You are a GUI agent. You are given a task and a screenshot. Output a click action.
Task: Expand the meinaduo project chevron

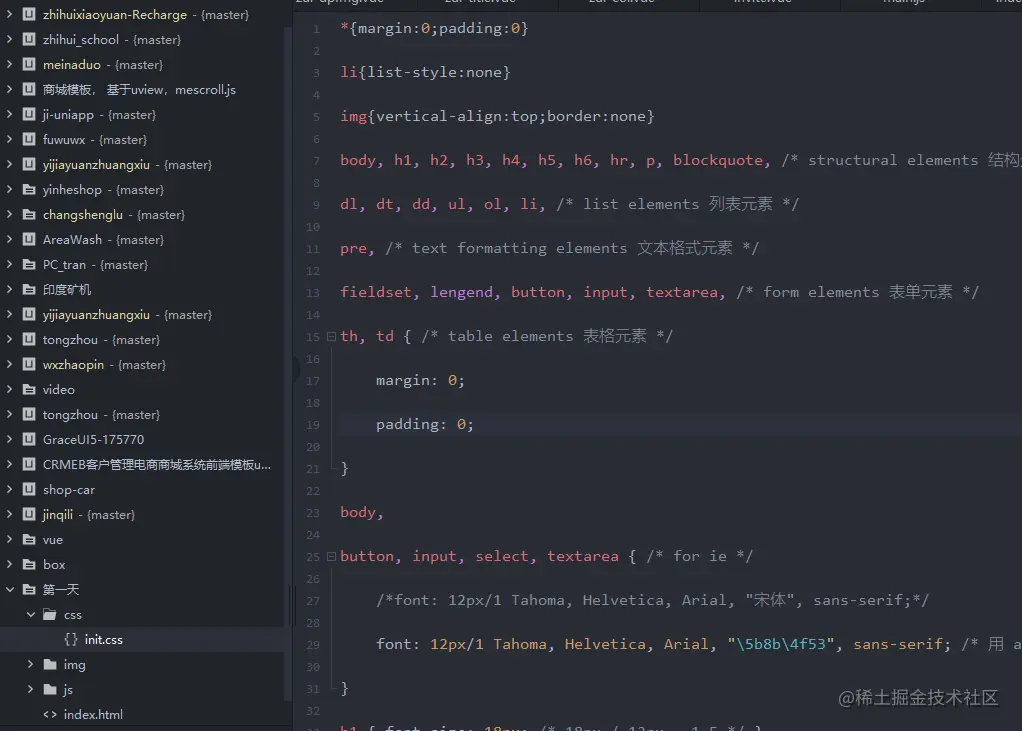[x=9, y=64]
